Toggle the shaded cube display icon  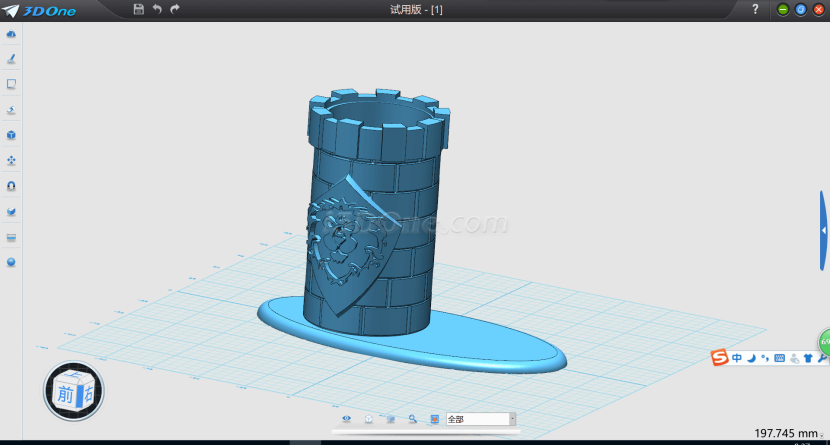[x=391, y=419]
